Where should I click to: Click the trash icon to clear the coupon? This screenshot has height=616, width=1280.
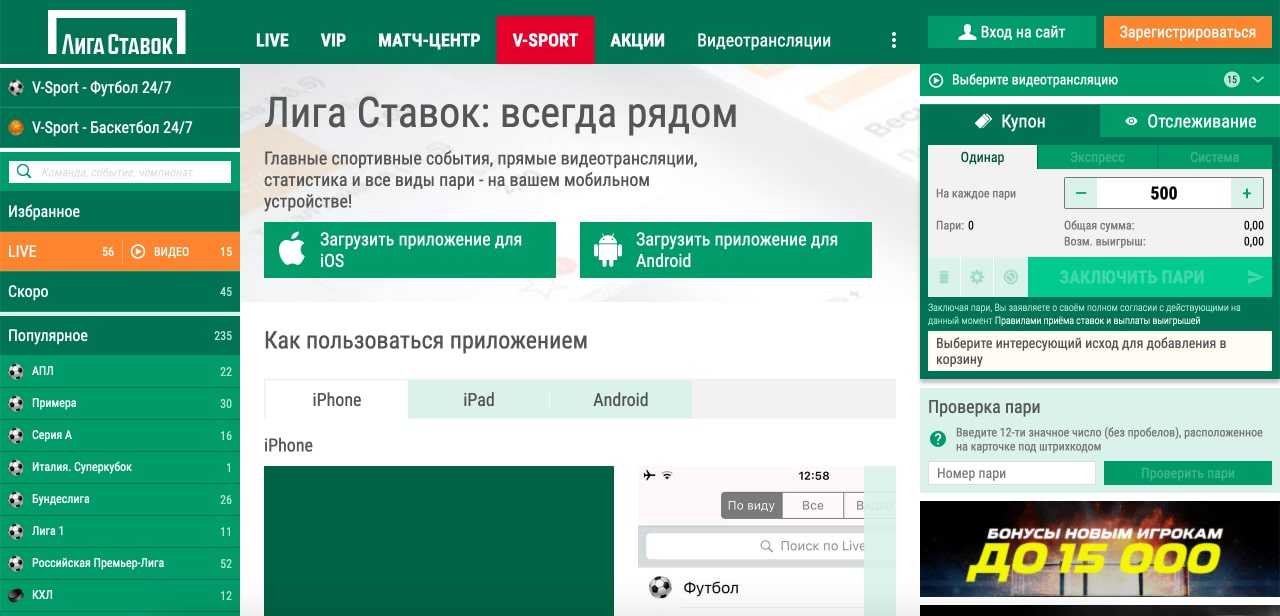944,277
